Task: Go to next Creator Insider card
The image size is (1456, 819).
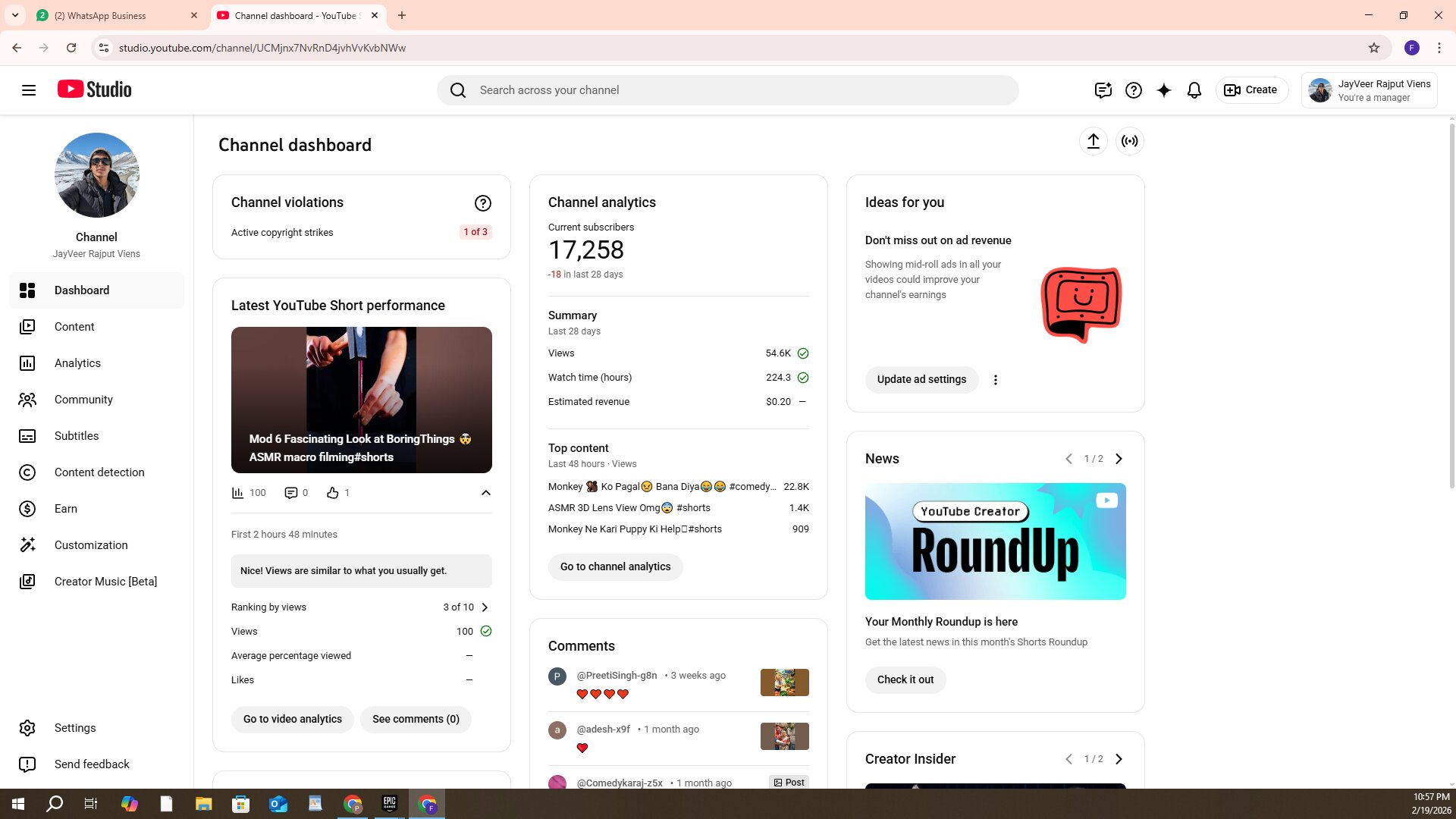Action: pyautogui.click(x=1119, y=759)
